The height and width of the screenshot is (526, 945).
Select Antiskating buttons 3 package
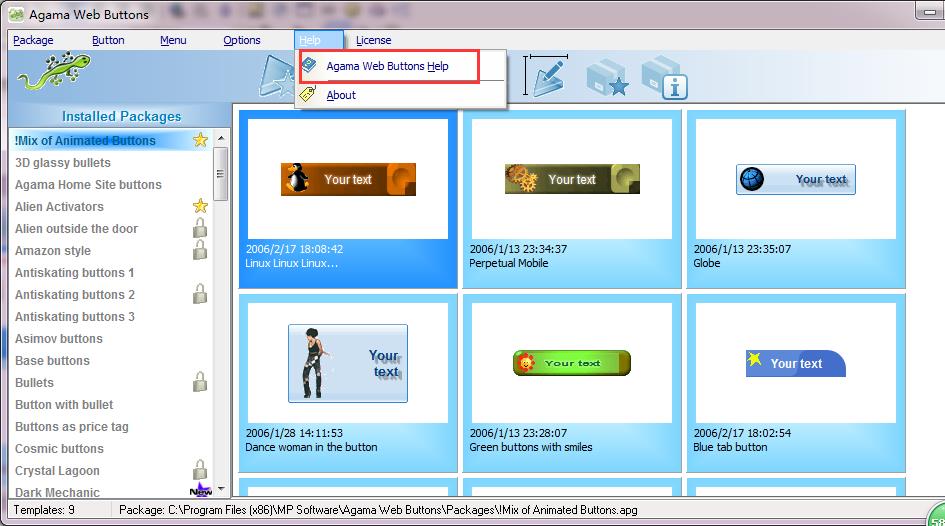[75, 316]
